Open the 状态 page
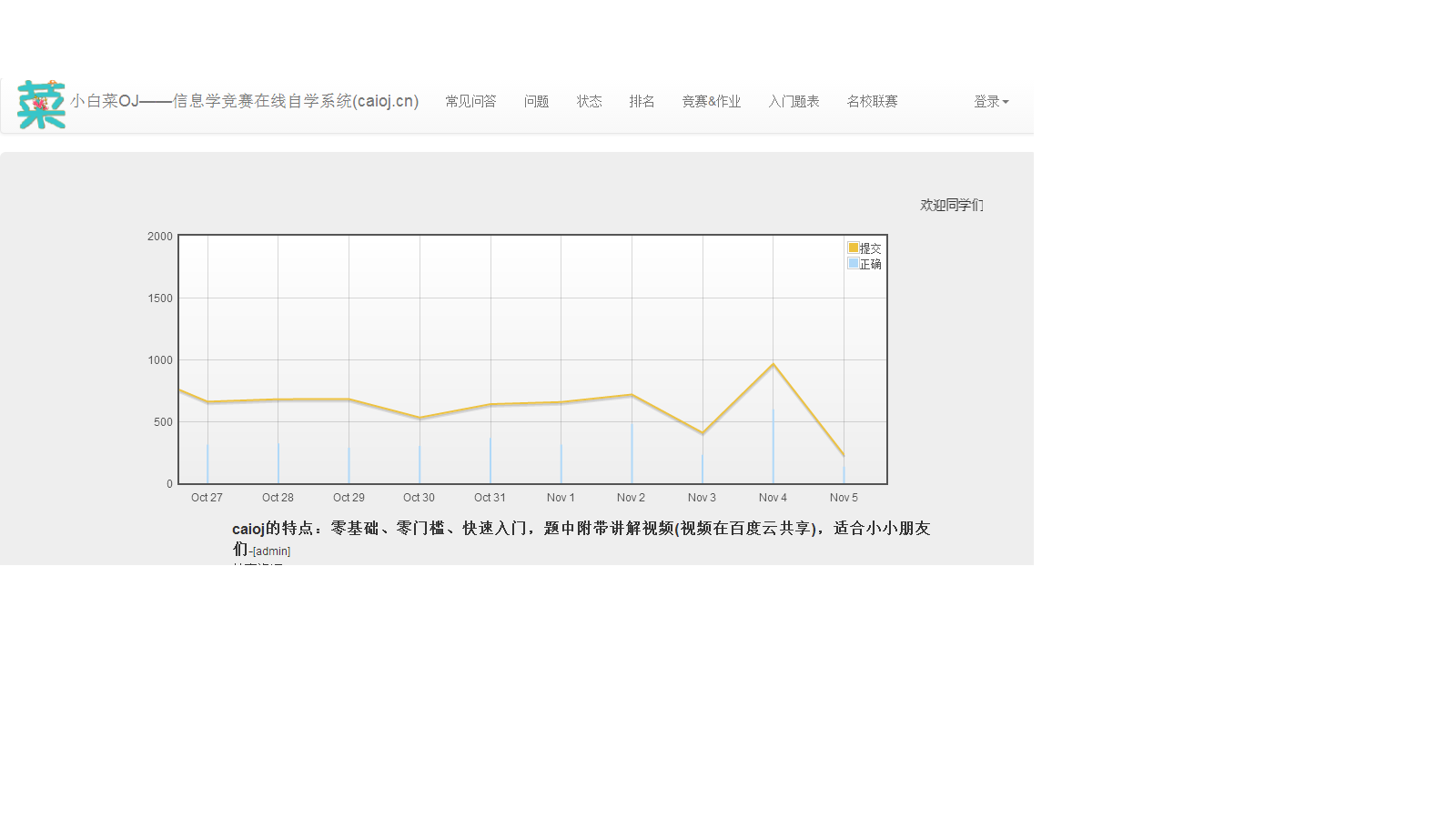The width and height of the screenshot is (1456, 819). 589,101
